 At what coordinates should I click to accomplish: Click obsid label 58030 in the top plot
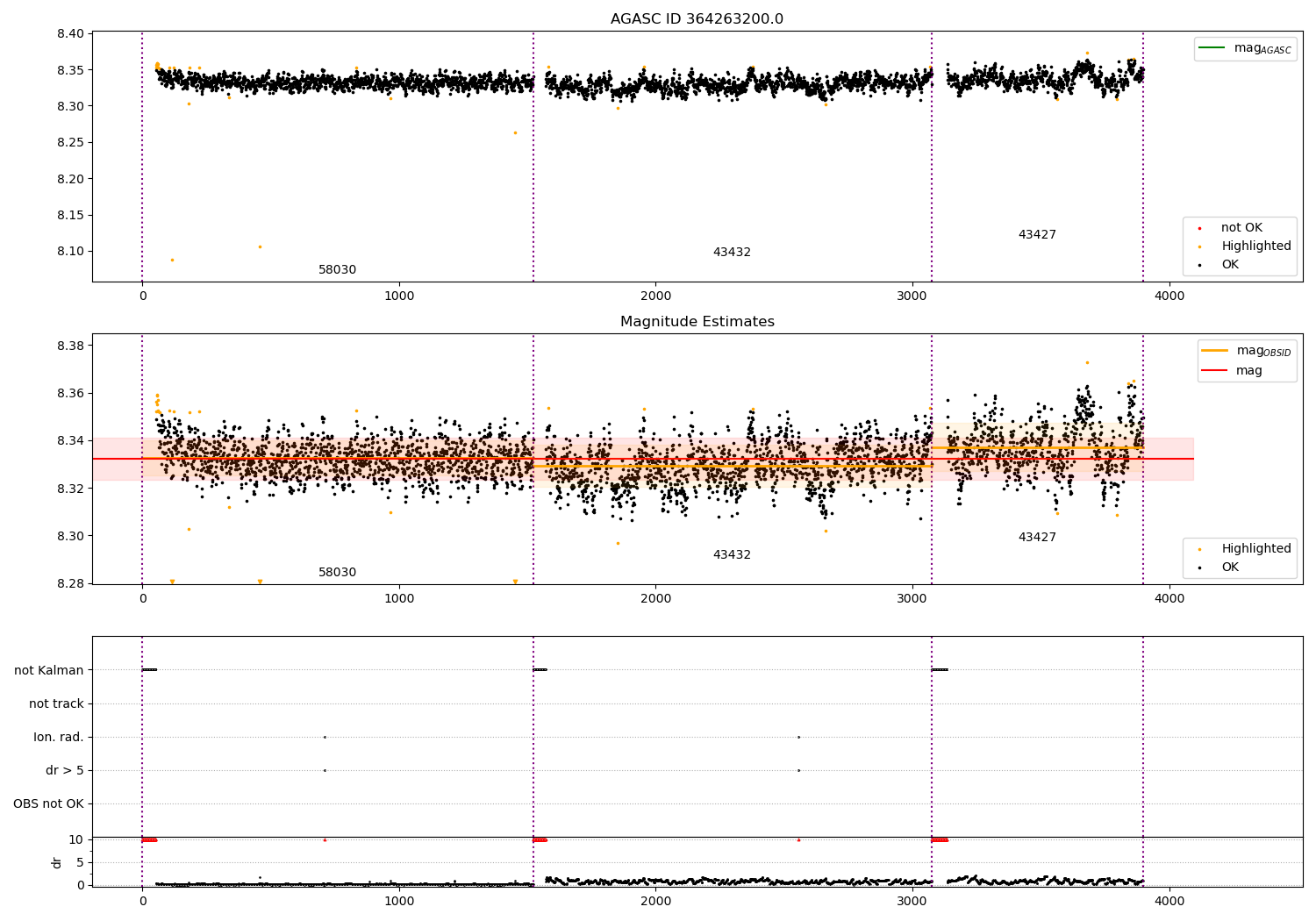tap(337, 270)
